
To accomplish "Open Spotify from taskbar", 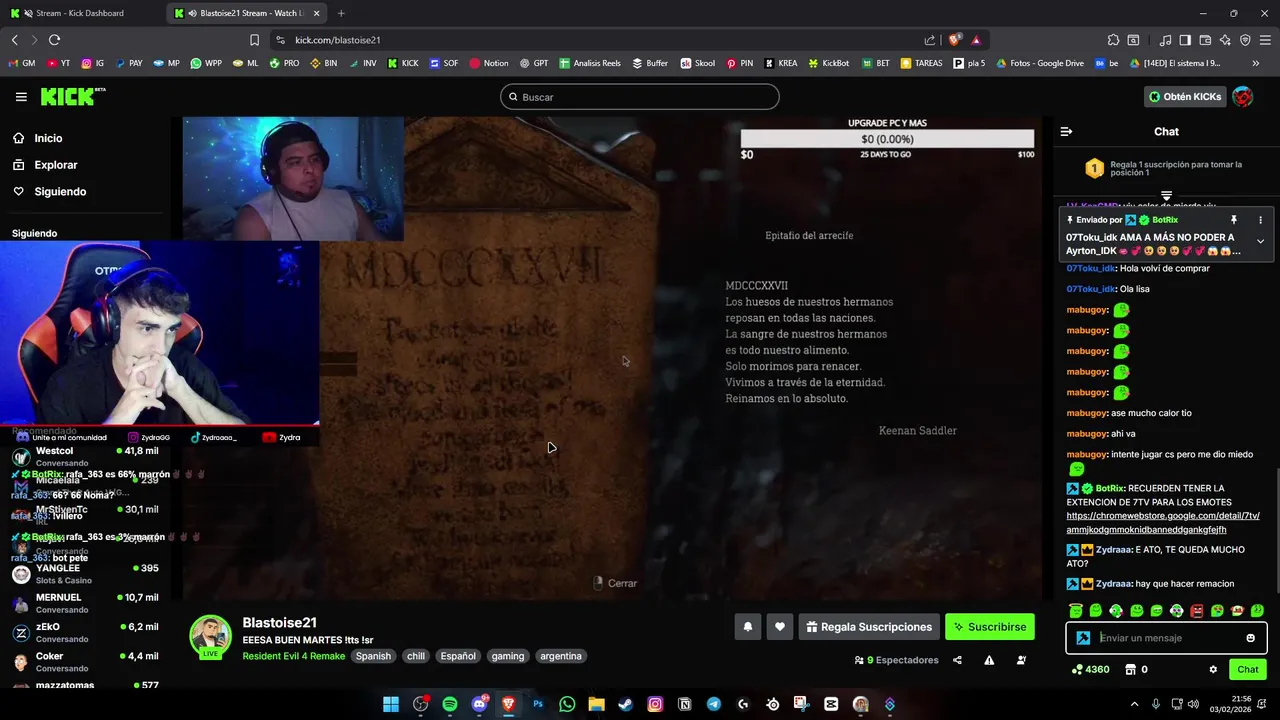I will (450, 704).
